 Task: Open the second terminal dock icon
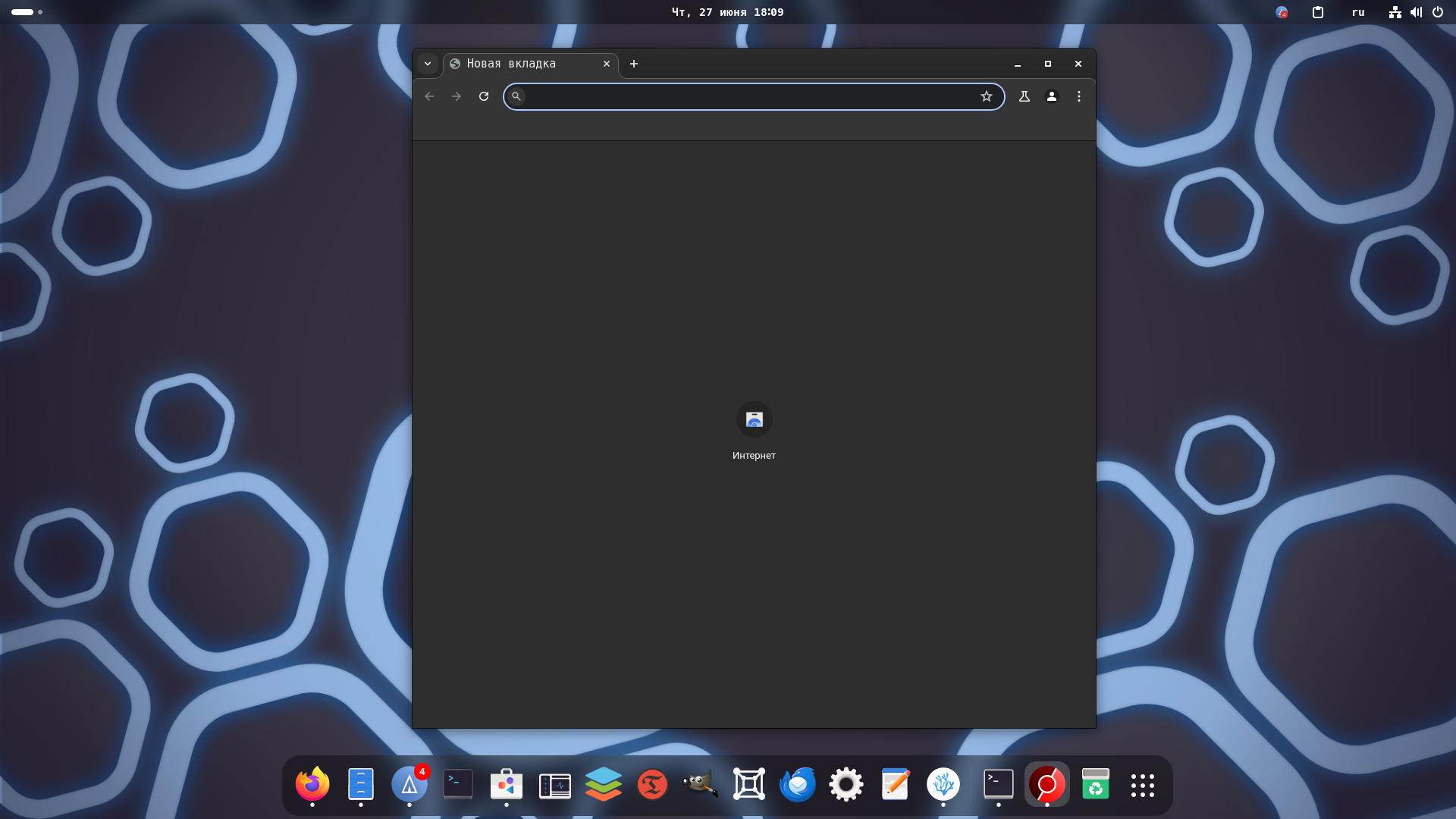click(x=999, y=784)
